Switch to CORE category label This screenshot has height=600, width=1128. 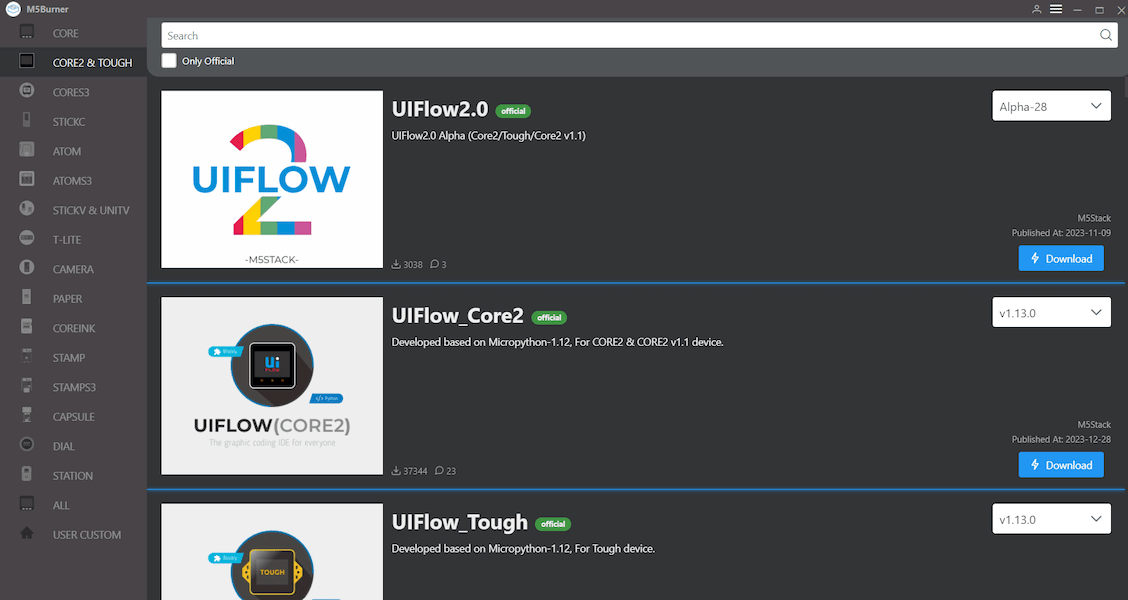pos(65,33)
